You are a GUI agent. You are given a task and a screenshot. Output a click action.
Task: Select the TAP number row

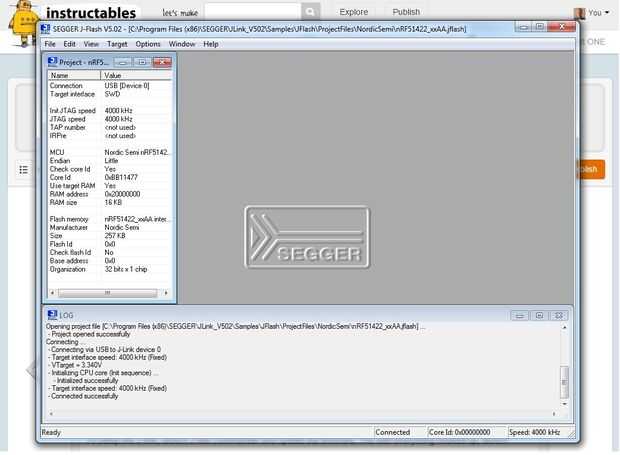tap(110, 127)
